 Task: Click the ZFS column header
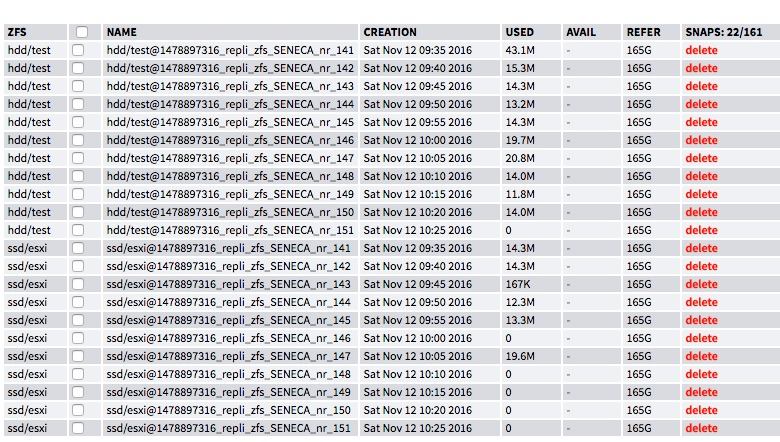[17, 32]
